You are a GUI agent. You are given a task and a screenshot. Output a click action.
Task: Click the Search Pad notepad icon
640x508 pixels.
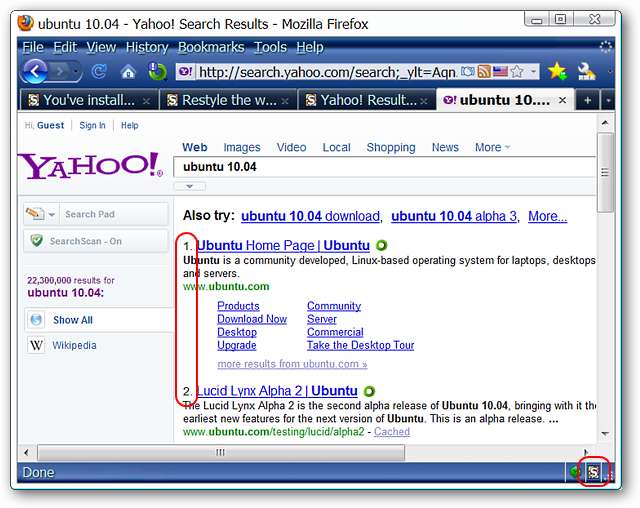pyautogui.click(x=35, y=213)
